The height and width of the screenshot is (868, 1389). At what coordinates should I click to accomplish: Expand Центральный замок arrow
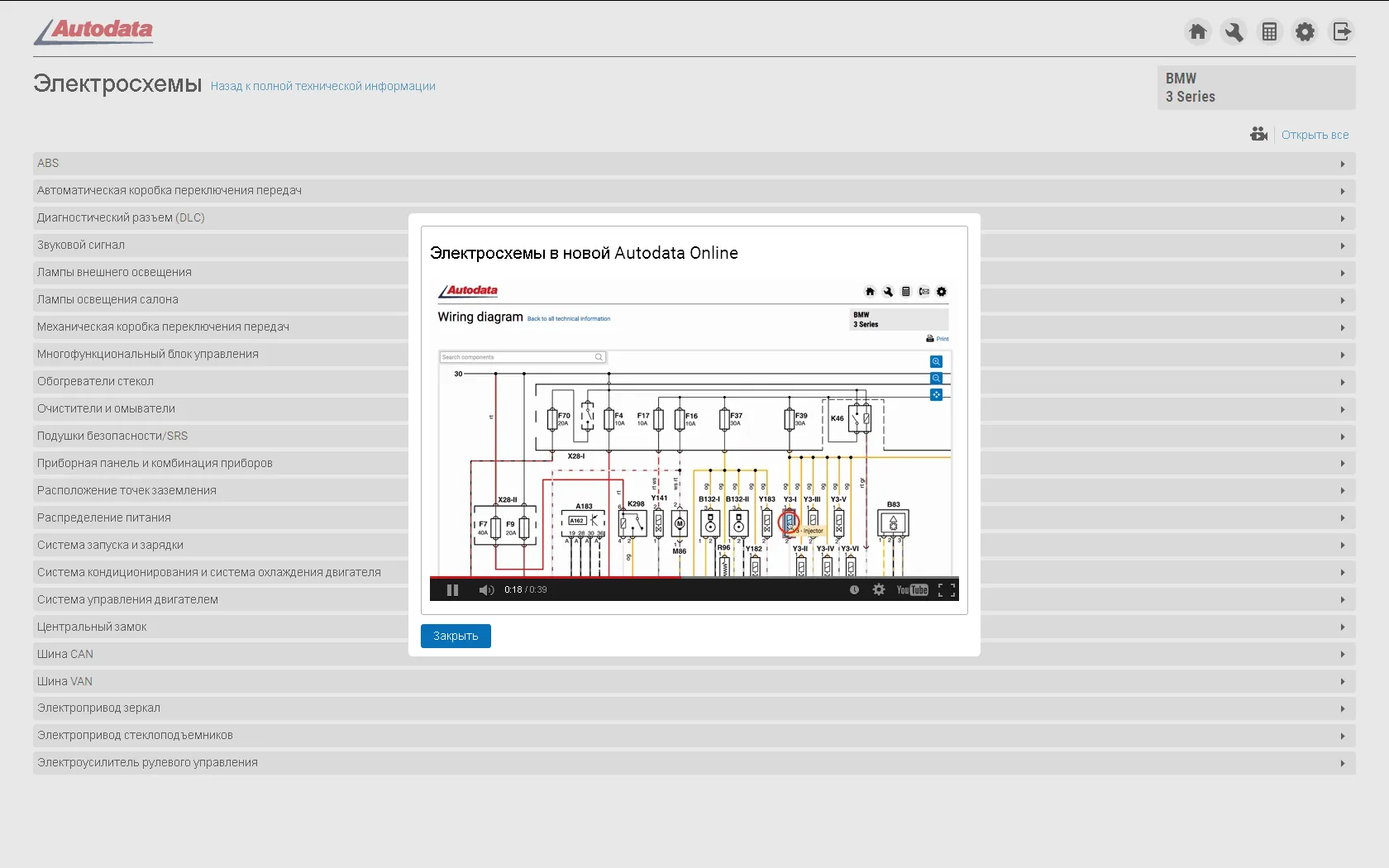pos(1343,627)
